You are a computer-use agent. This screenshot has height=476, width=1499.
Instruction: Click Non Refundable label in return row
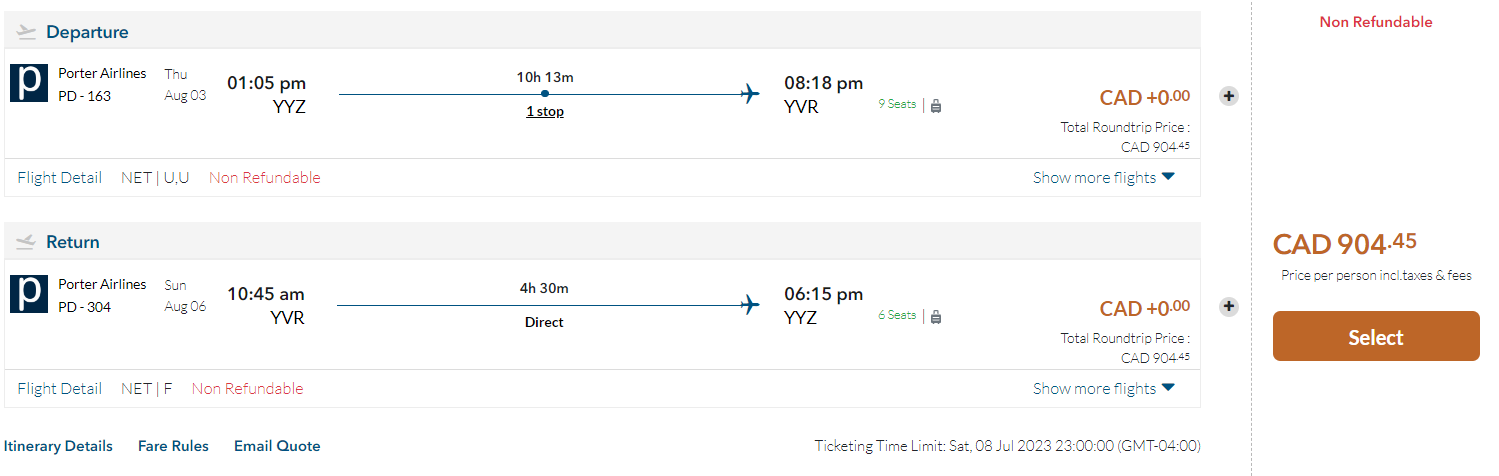tap(247, 389)
